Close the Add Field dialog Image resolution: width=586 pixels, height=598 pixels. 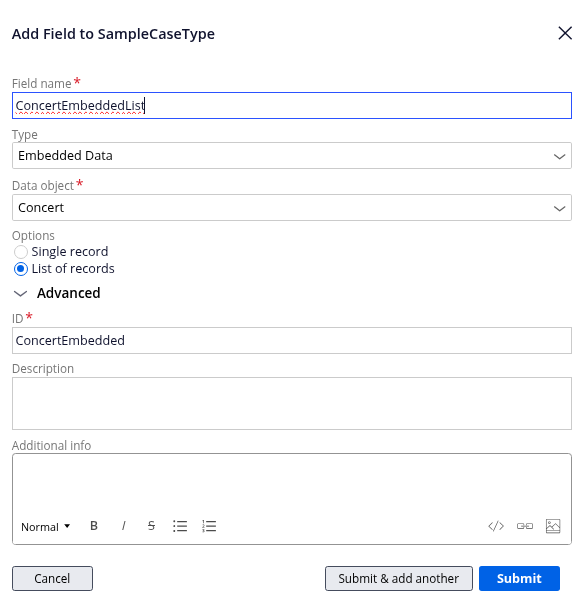565,33
